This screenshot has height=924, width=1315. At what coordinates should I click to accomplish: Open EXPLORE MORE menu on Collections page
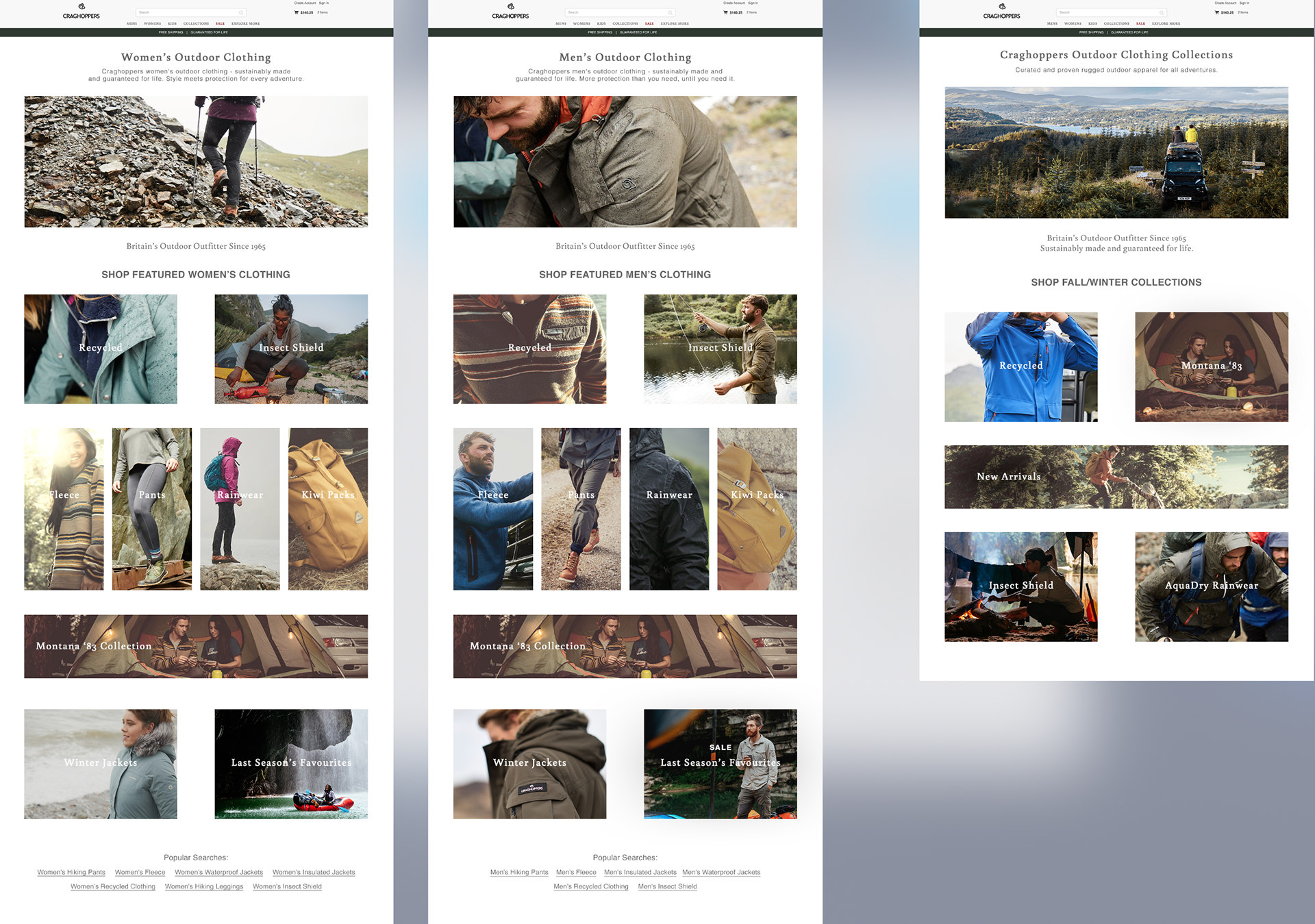click(x=1166, y=23)
